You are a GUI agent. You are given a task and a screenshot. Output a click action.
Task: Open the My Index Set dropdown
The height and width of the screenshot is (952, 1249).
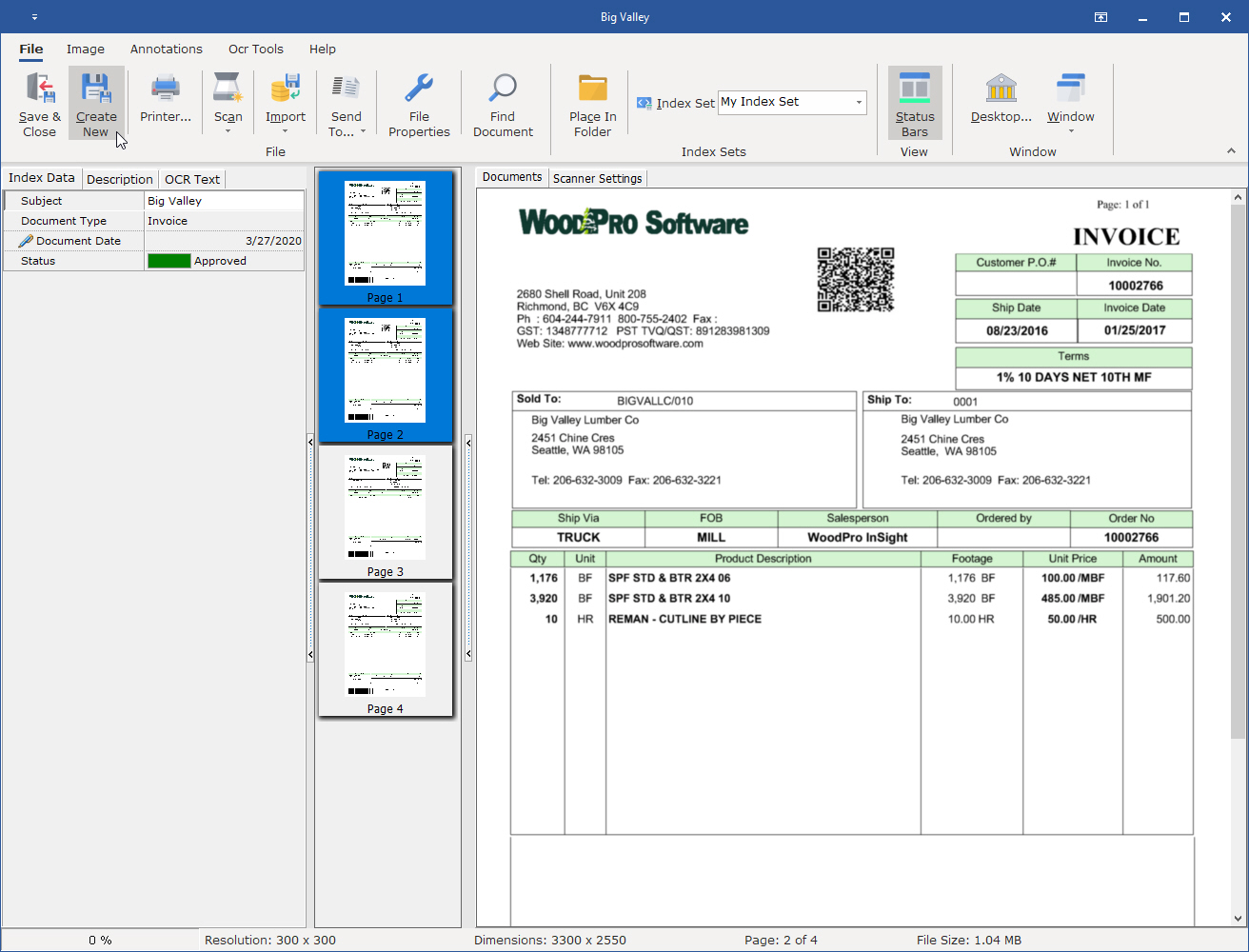pos(859,103)
